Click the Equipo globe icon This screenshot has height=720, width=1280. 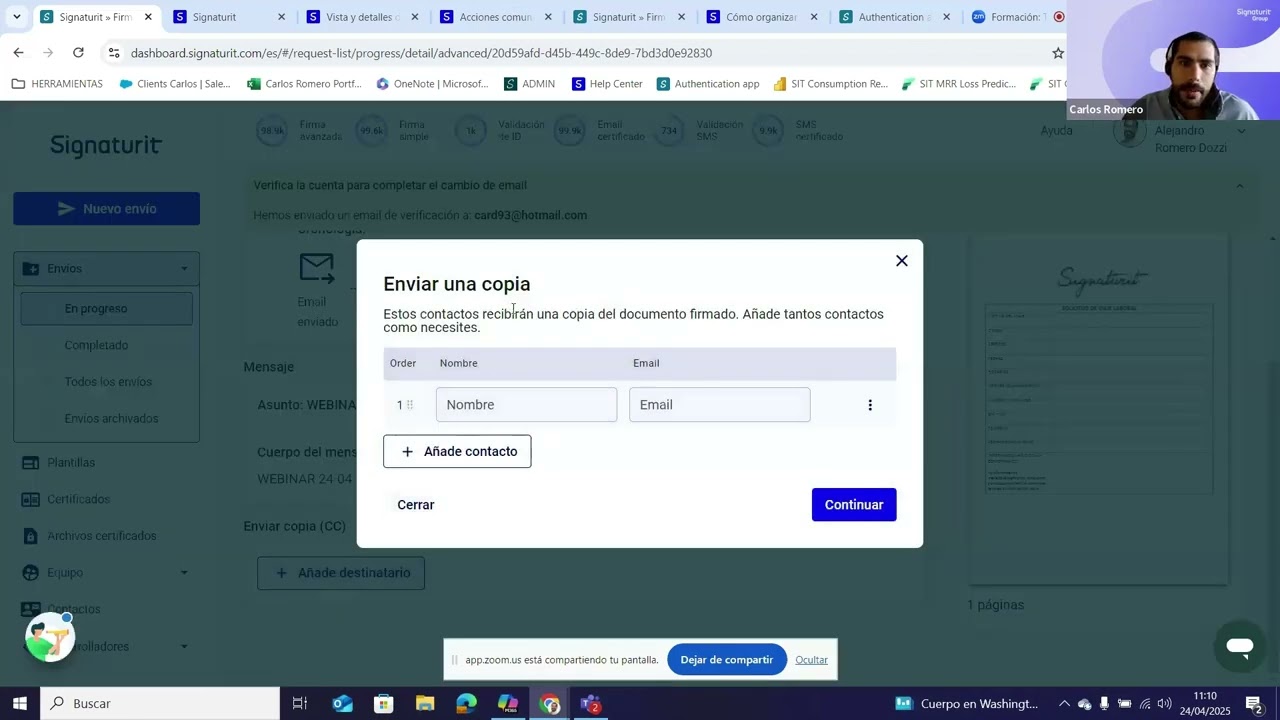(30, 573)
